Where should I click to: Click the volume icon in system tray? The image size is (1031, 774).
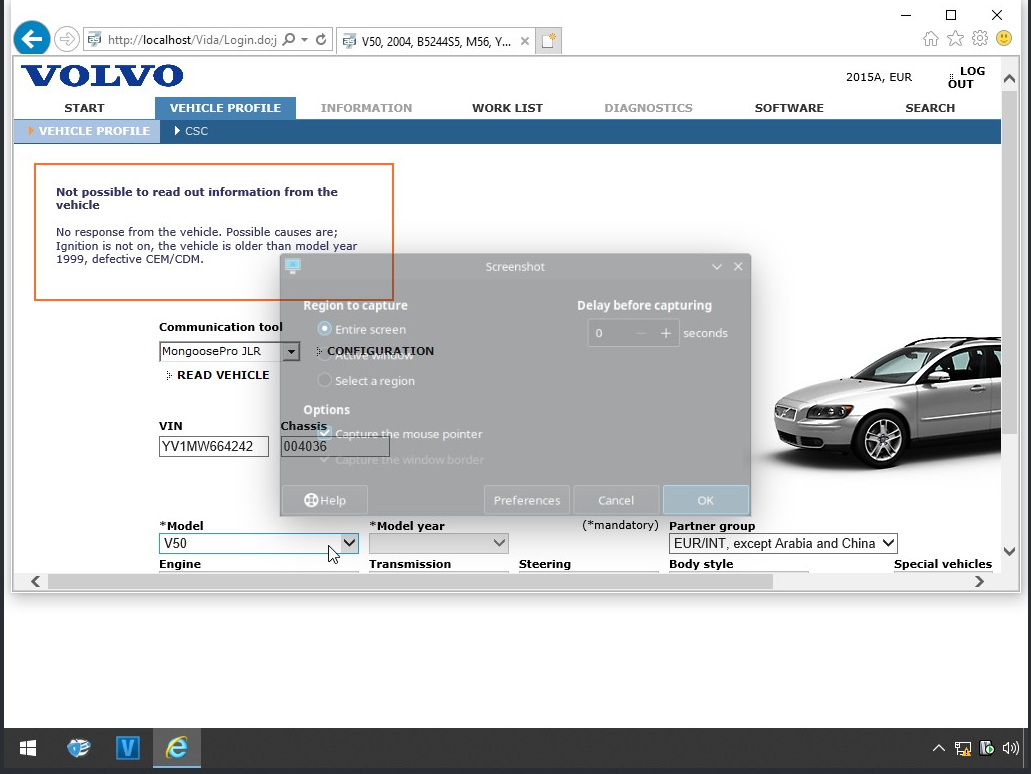(1010, 747)
